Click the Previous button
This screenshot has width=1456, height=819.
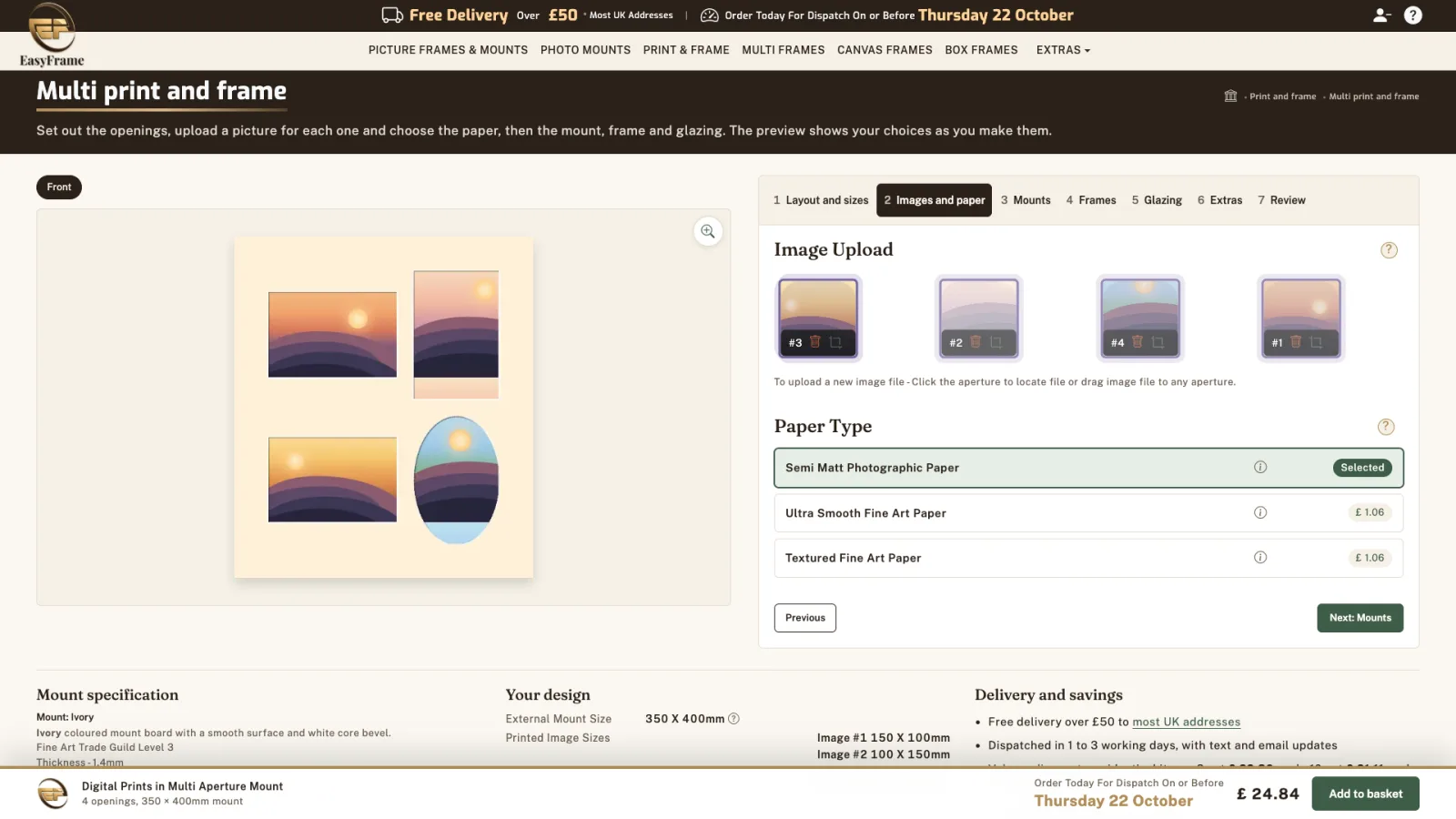805,618
